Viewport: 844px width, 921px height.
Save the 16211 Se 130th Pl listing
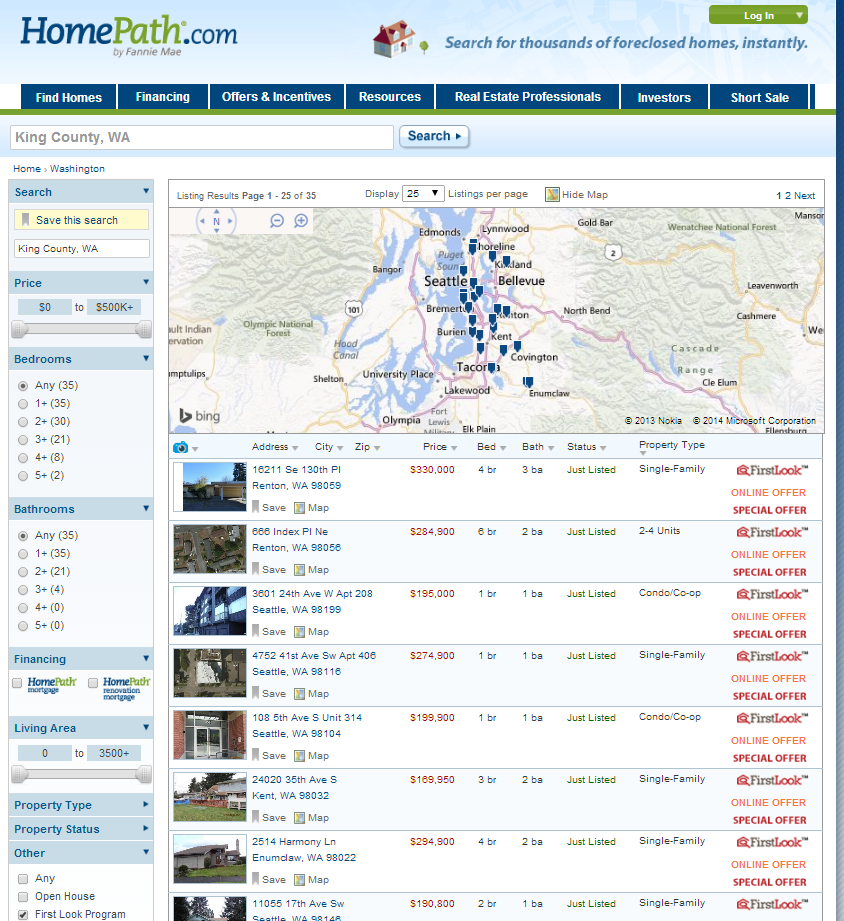tap(269, 507)
